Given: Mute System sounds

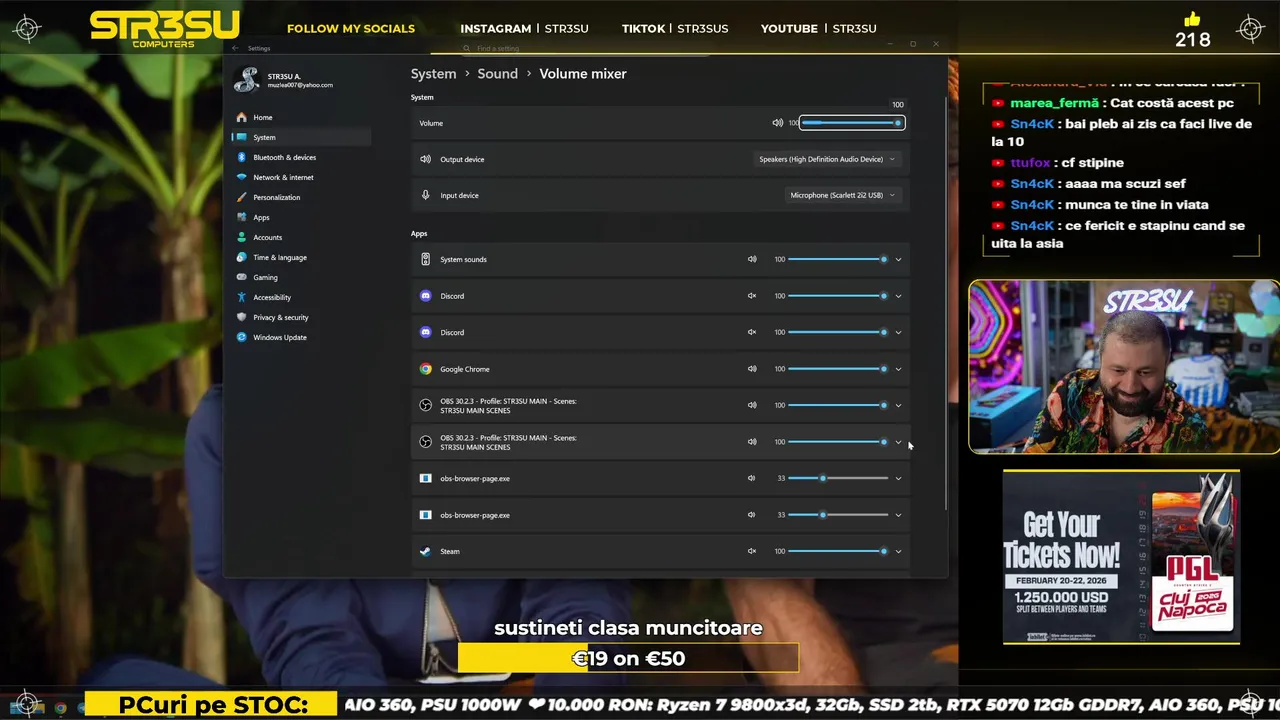Looking at the screenshot, I should coord(752,259).
